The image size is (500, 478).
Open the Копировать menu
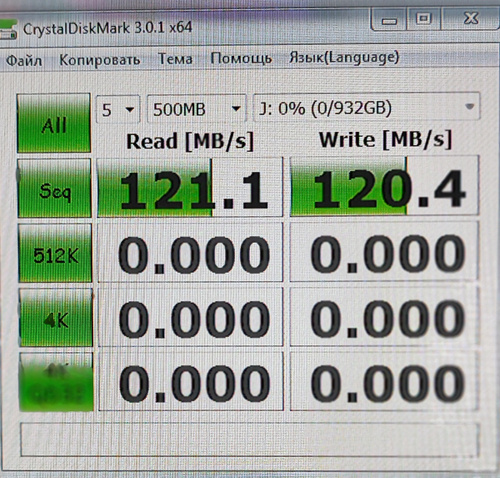click(99, 60)
